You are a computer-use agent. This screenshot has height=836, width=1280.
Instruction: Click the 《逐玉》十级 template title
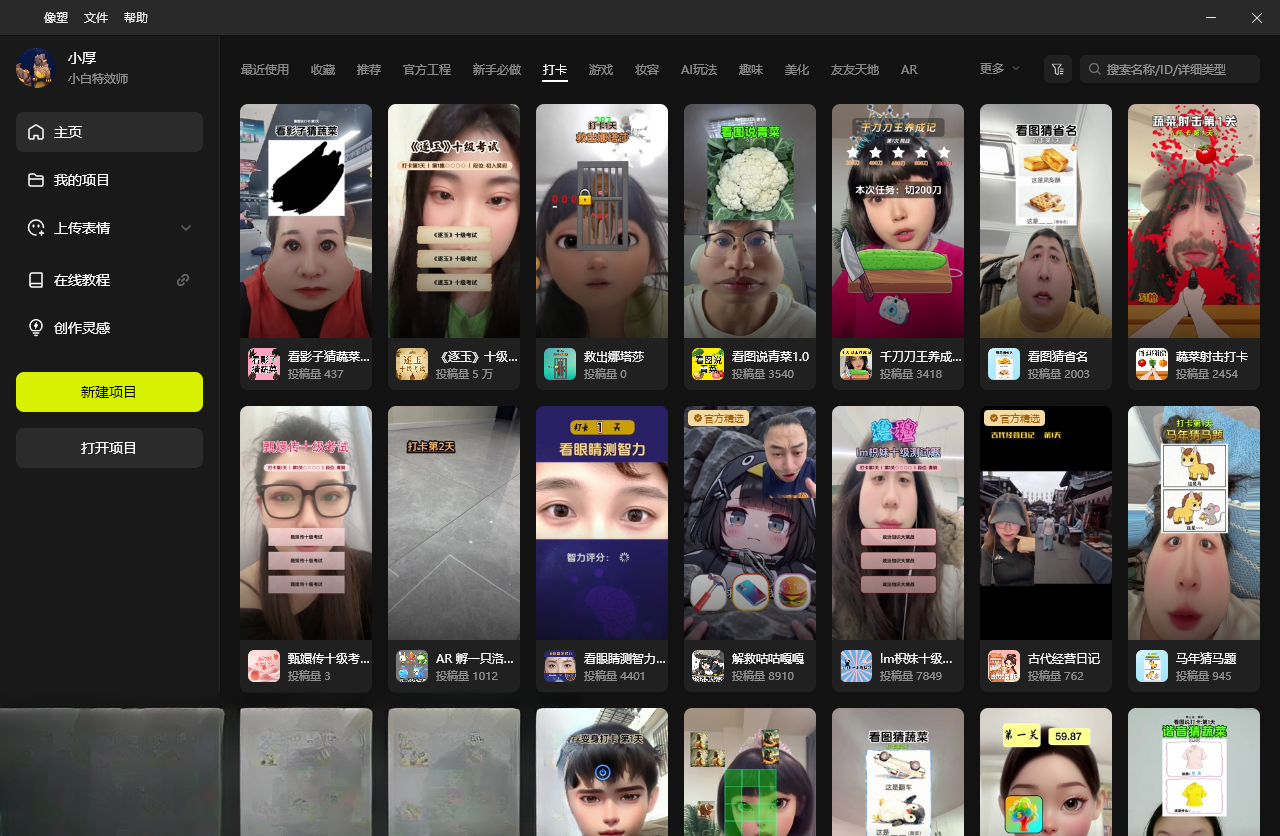[x=477, y=356]
